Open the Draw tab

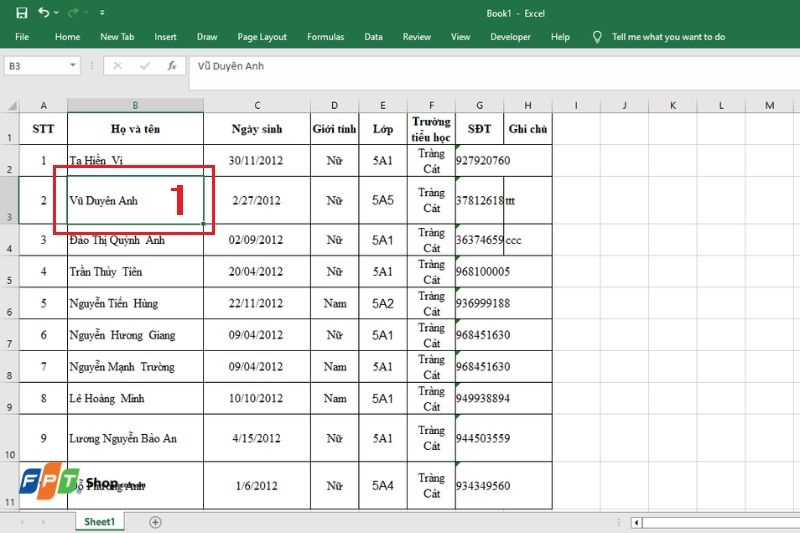point(207,37)
